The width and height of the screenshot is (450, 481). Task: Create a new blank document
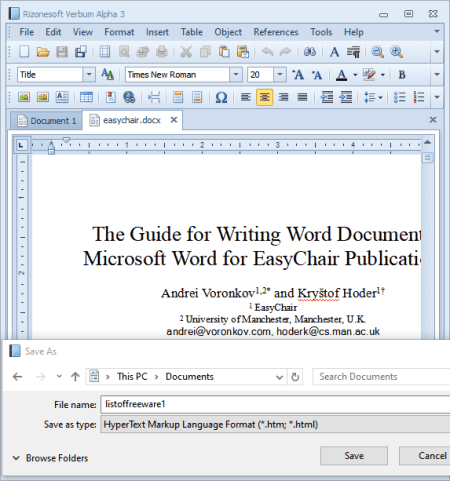pos(24,52)
